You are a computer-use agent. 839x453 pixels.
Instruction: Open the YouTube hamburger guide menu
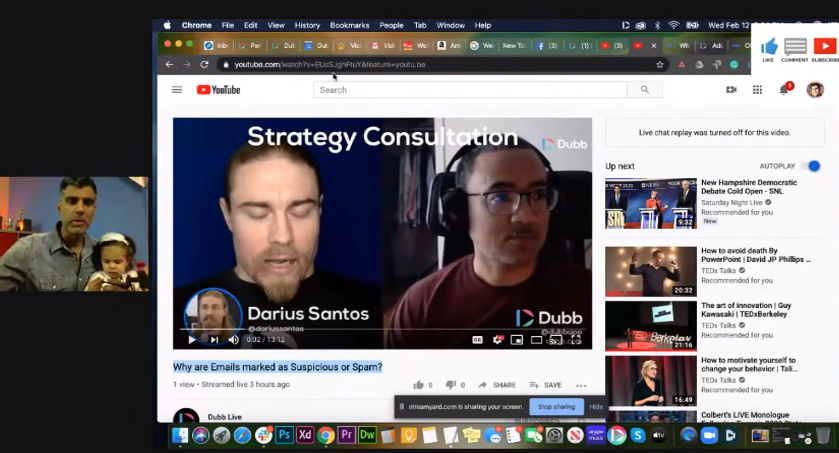tap(177, 90)
